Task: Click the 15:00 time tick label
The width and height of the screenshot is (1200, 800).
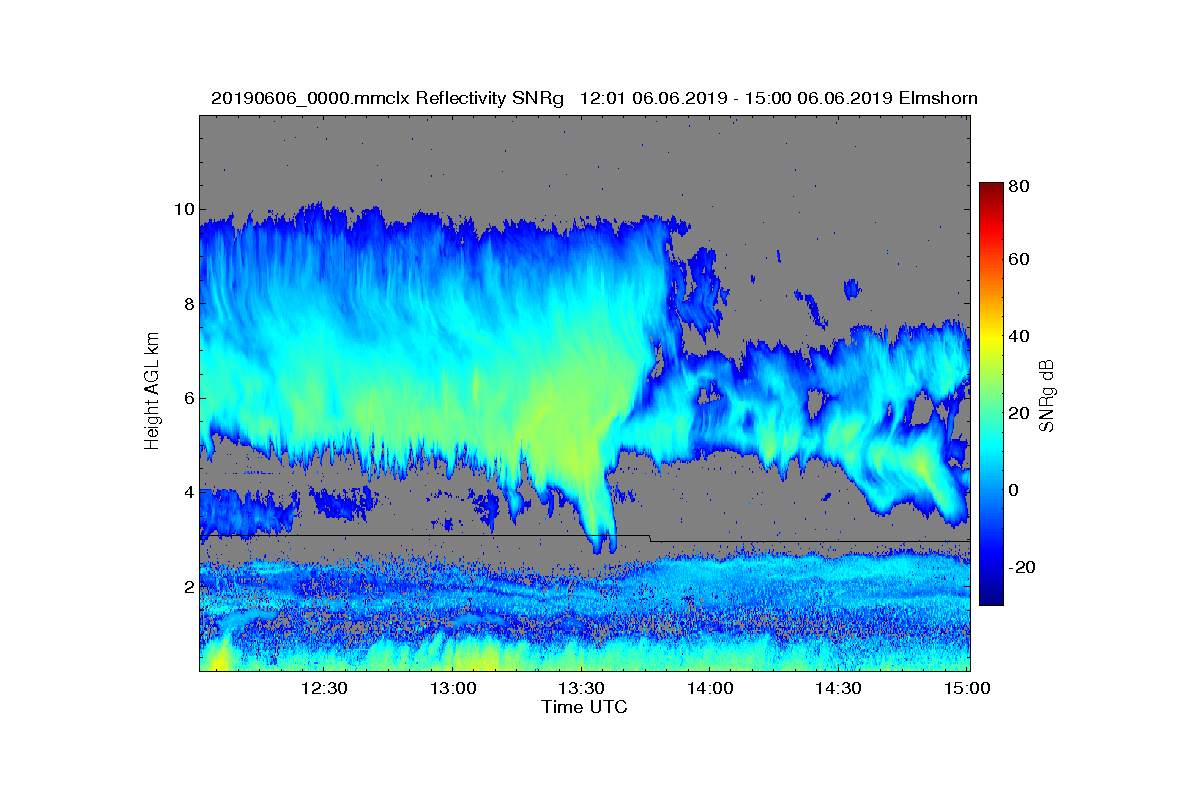Action: coord(967,688)
